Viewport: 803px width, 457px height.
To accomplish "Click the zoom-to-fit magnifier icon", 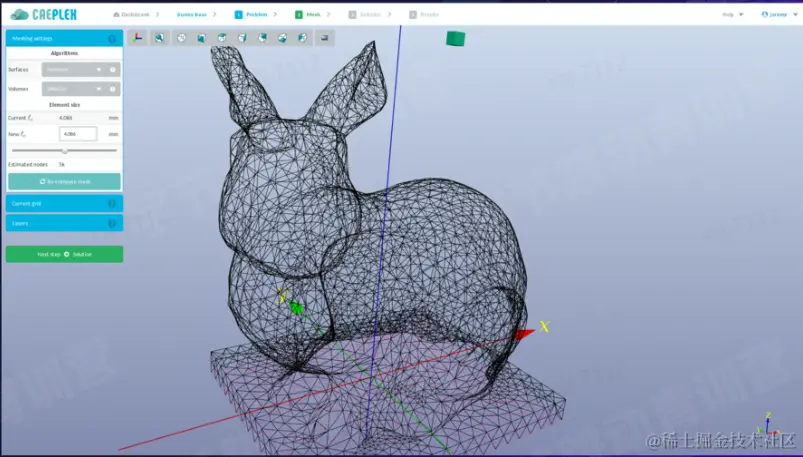I will 159,38.
